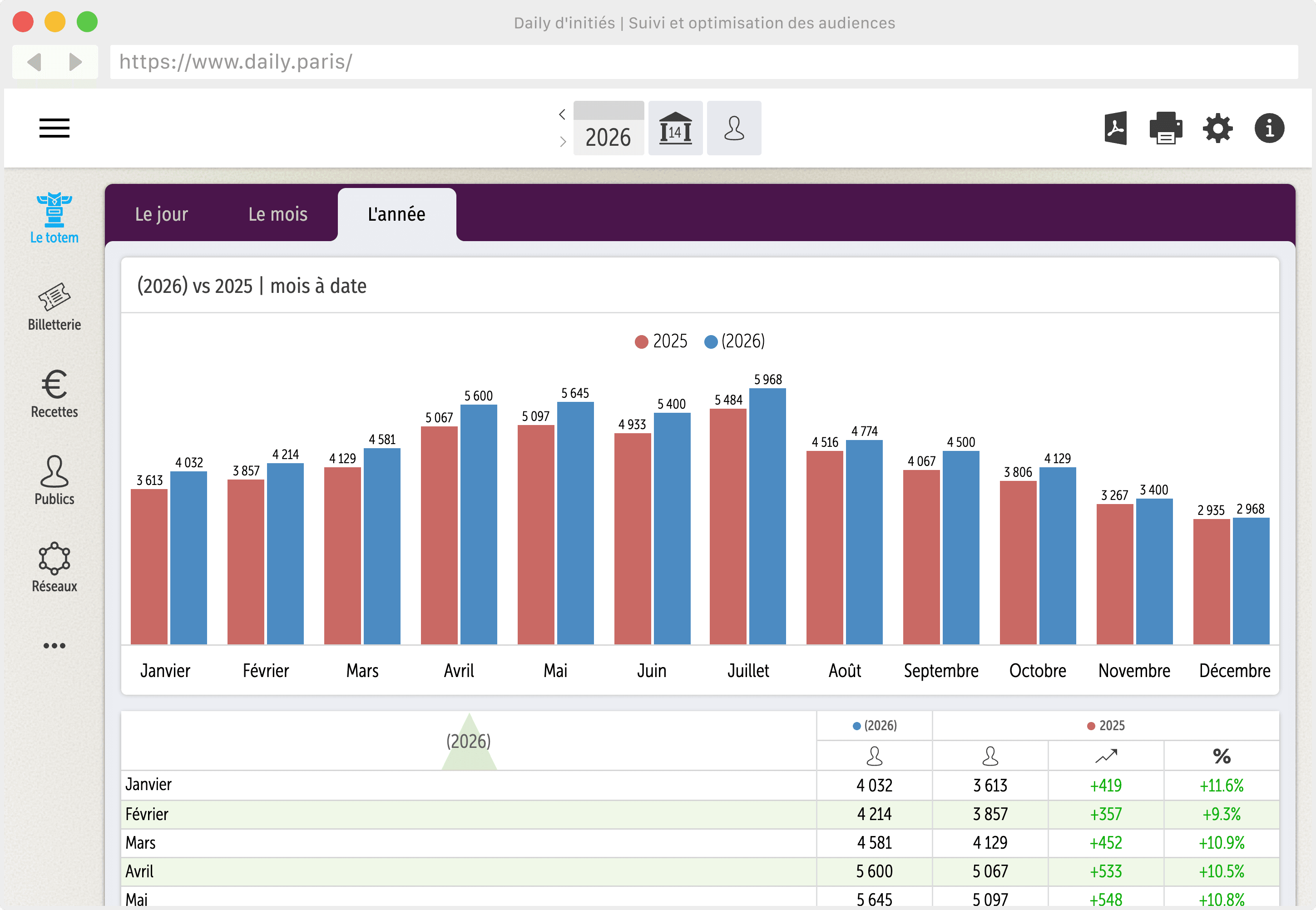1316x910 pixels.
Task: Go to next year chevron
Action: [x=562, y=141]
